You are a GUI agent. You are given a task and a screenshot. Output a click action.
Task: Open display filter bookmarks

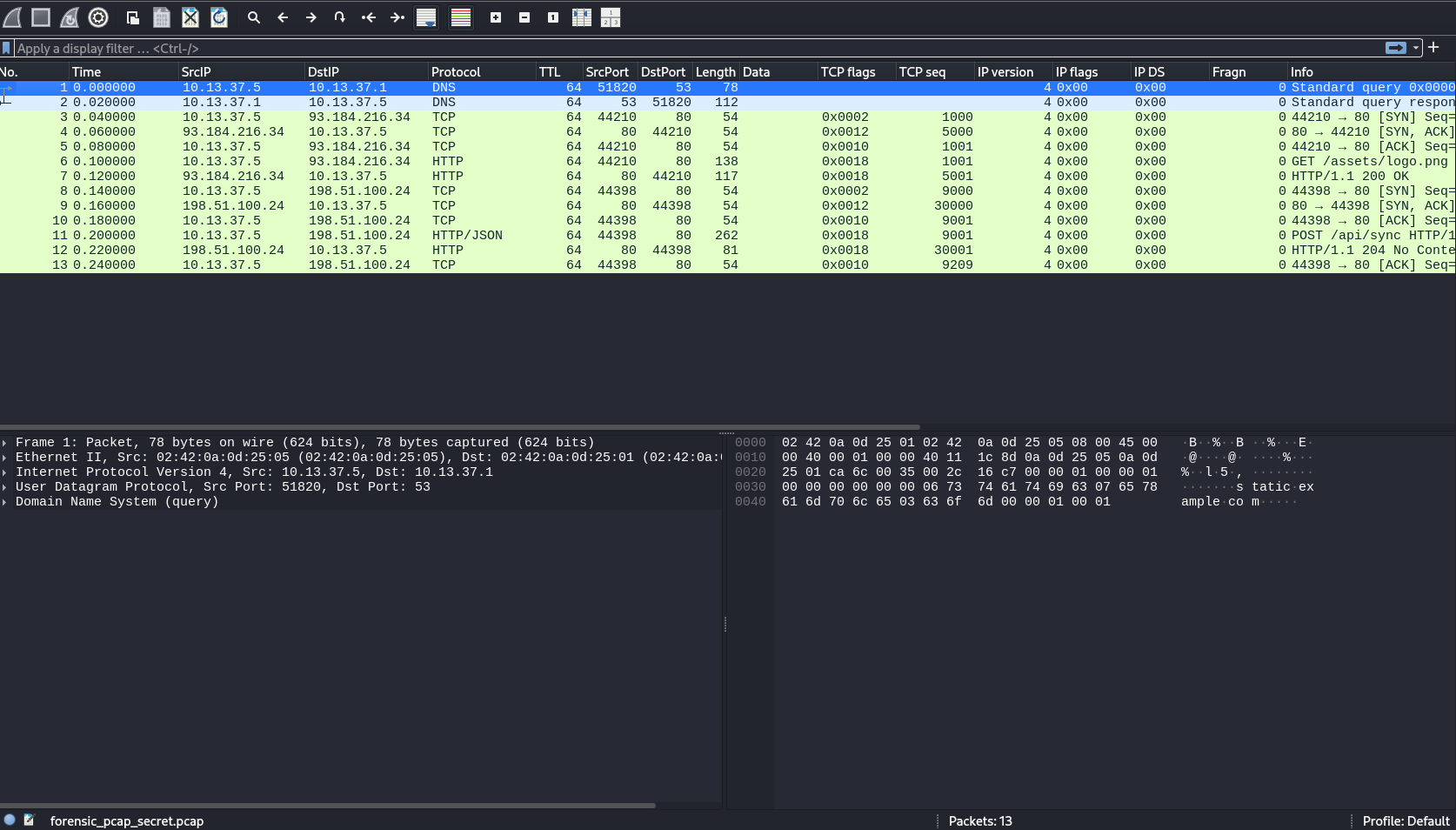click(x=6, y=49)
